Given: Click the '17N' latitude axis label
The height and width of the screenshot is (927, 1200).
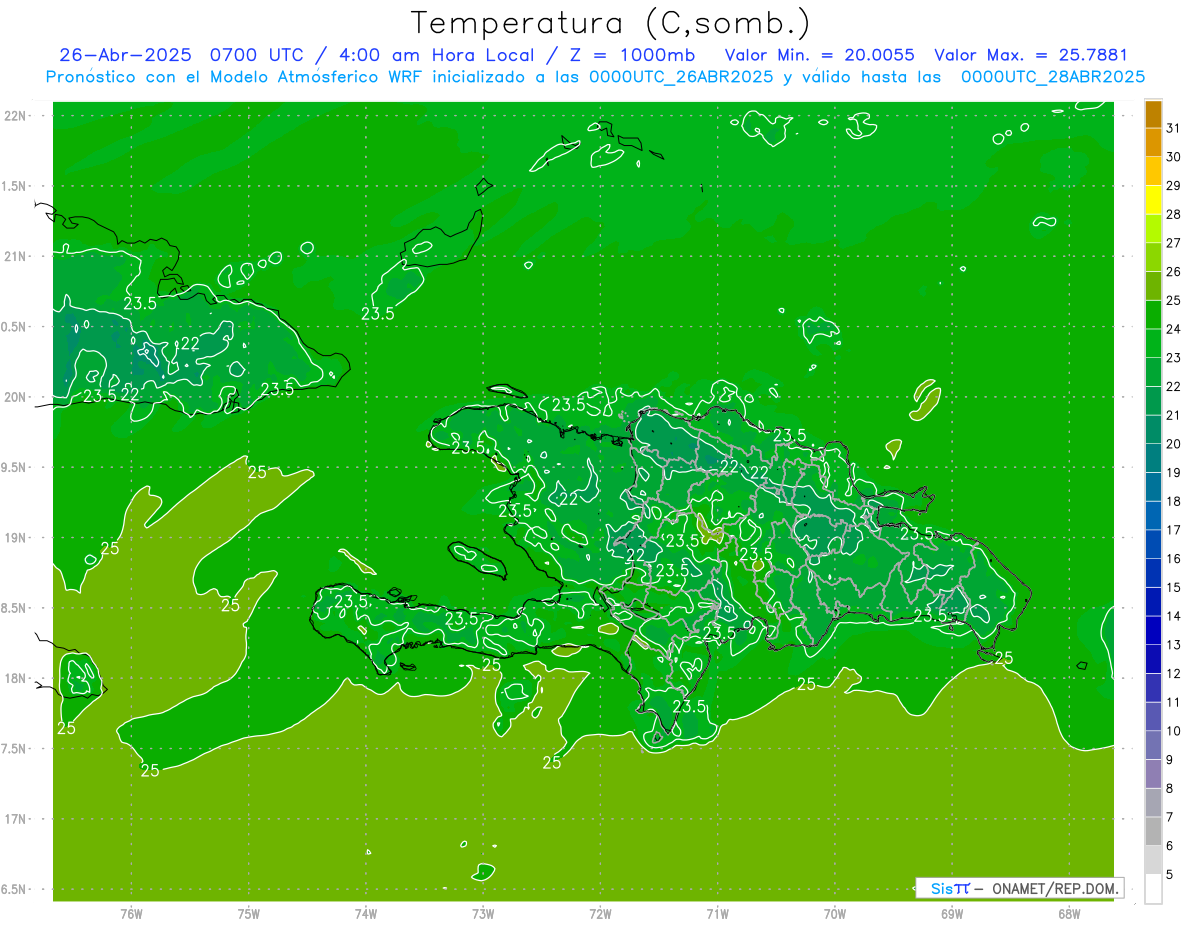Looking at the screenshot, I should [15, 819].
